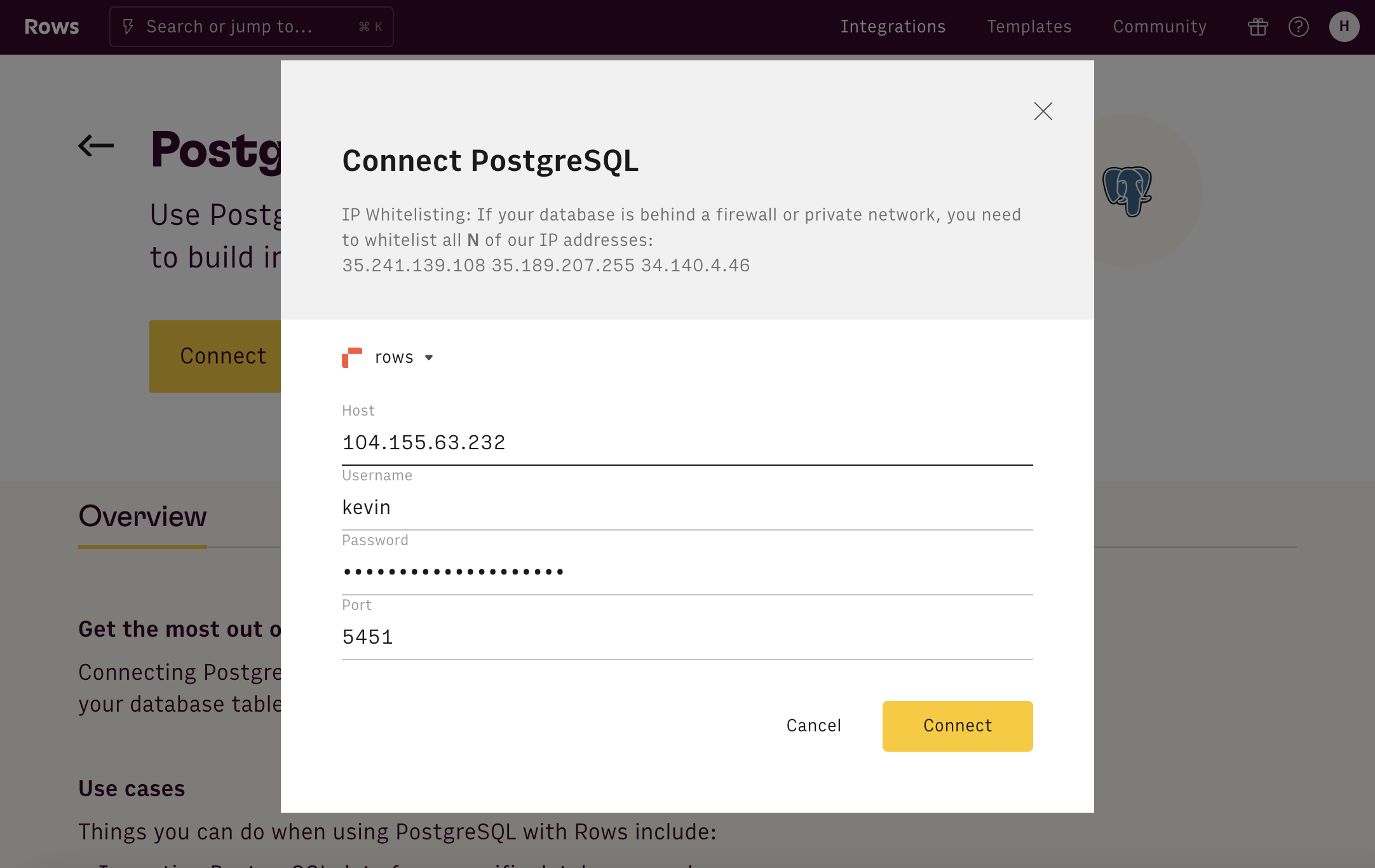Close the Connect PostgreSQL dialog
1375x868 pixels.
(1043, 111)
